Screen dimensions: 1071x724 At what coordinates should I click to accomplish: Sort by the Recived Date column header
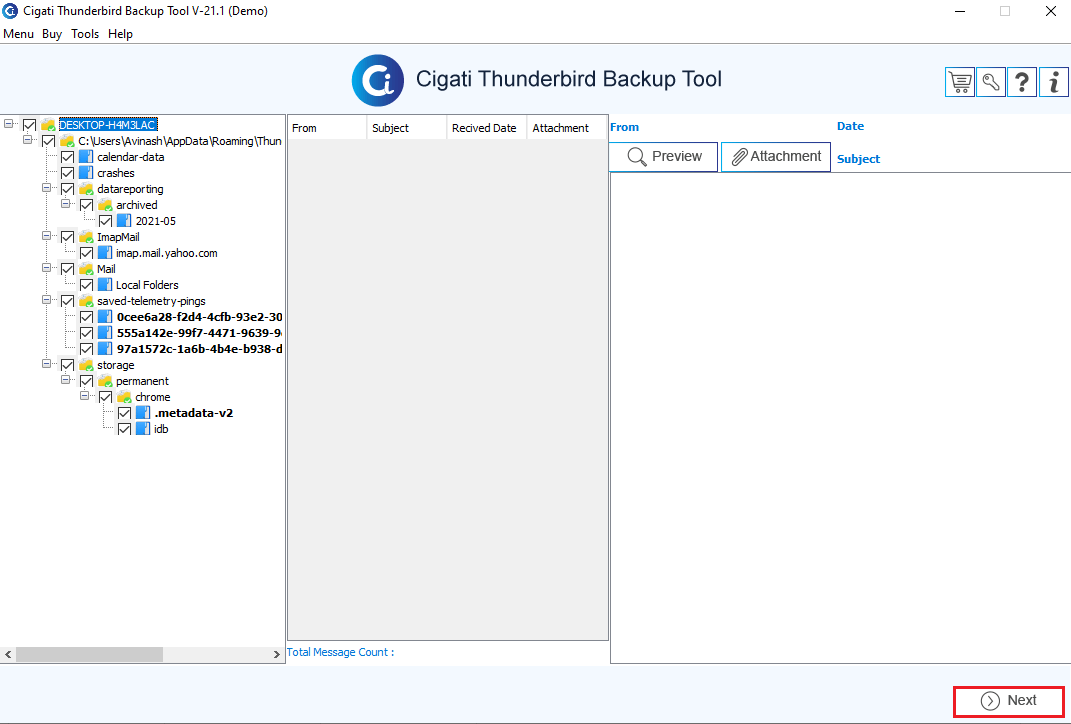[x=487, y=128]
